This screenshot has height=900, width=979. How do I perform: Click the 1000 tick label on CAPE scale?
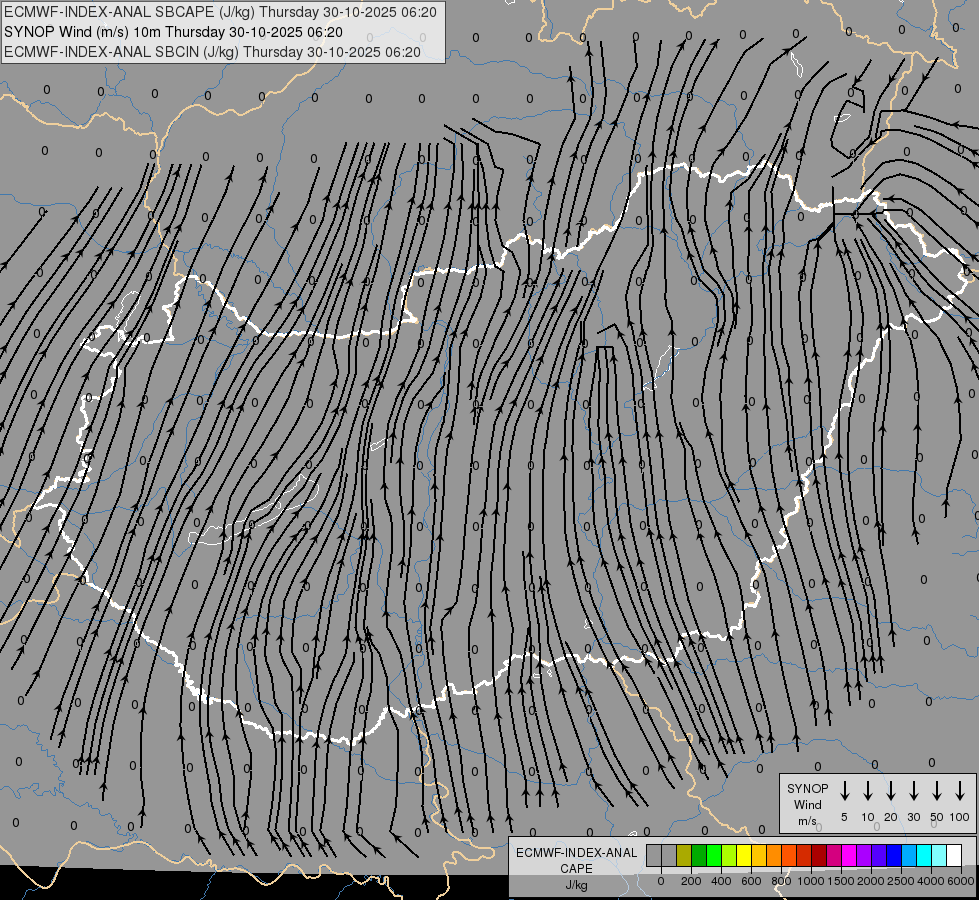(810, 881)
